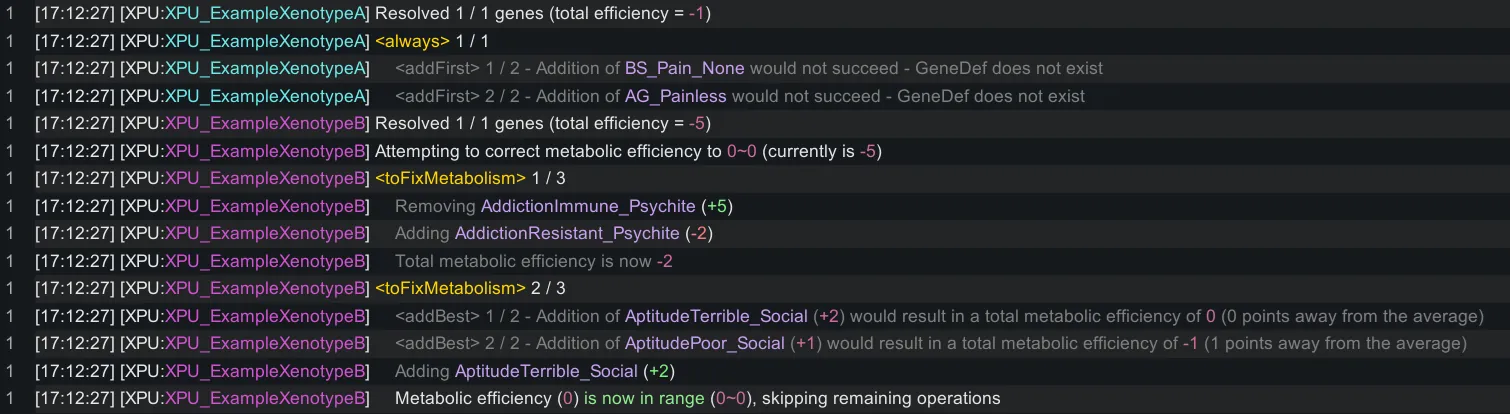Click the <toFixMetabolism> 1 / 3 tag
Viewport: 1510px width, 414px height.
click(450, 179)
